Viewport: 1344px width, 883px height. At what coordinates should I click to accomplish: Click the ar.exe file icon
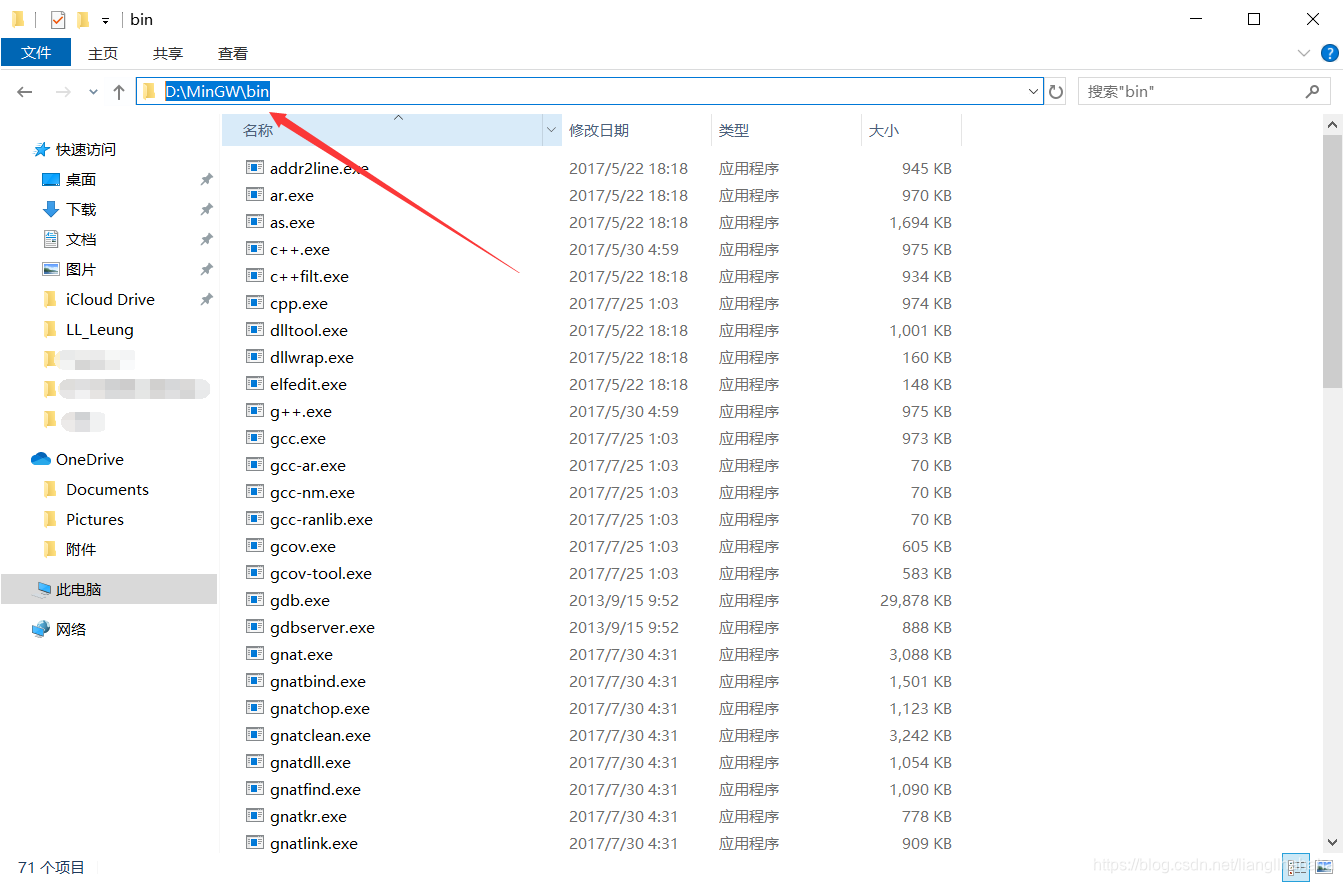[254, 195]
